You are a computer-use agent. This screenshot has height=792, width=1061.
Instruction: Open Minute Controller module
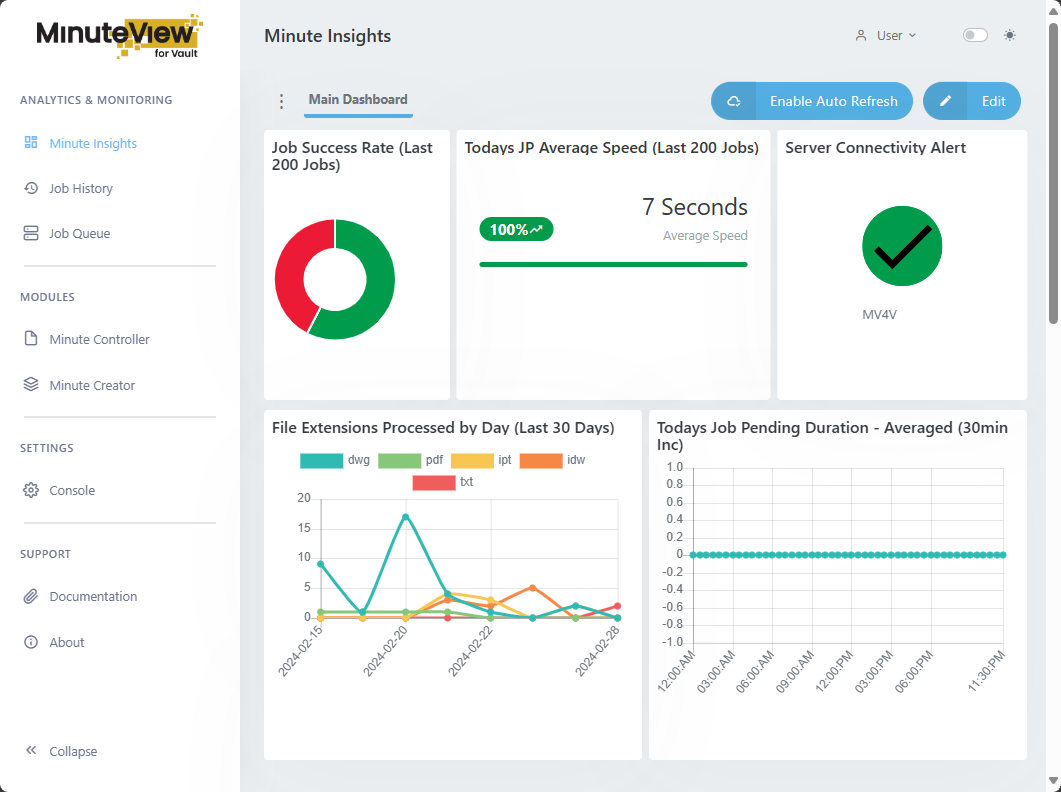[99, 339]
